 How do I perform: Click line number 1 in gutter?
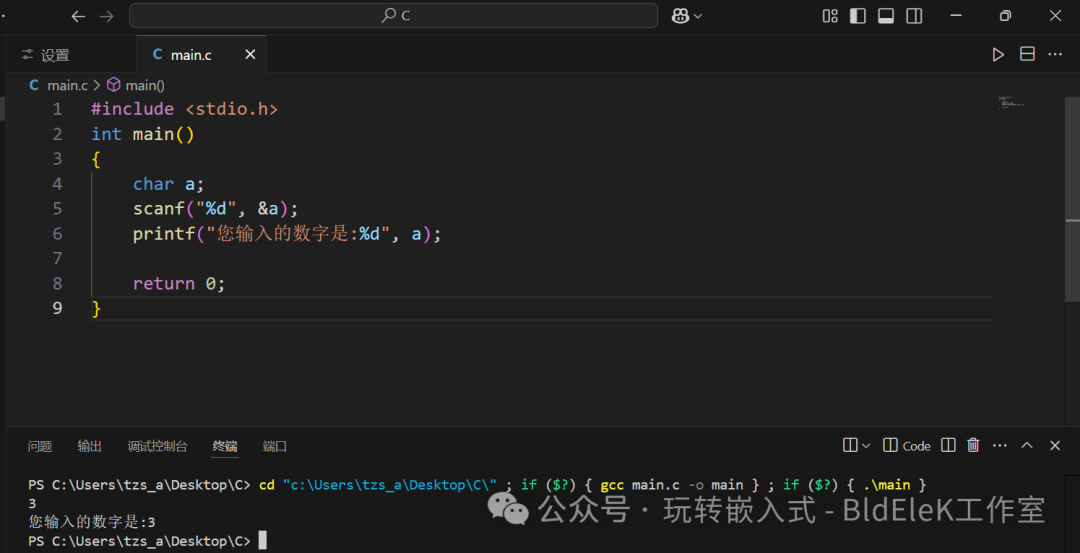(56, 109)
